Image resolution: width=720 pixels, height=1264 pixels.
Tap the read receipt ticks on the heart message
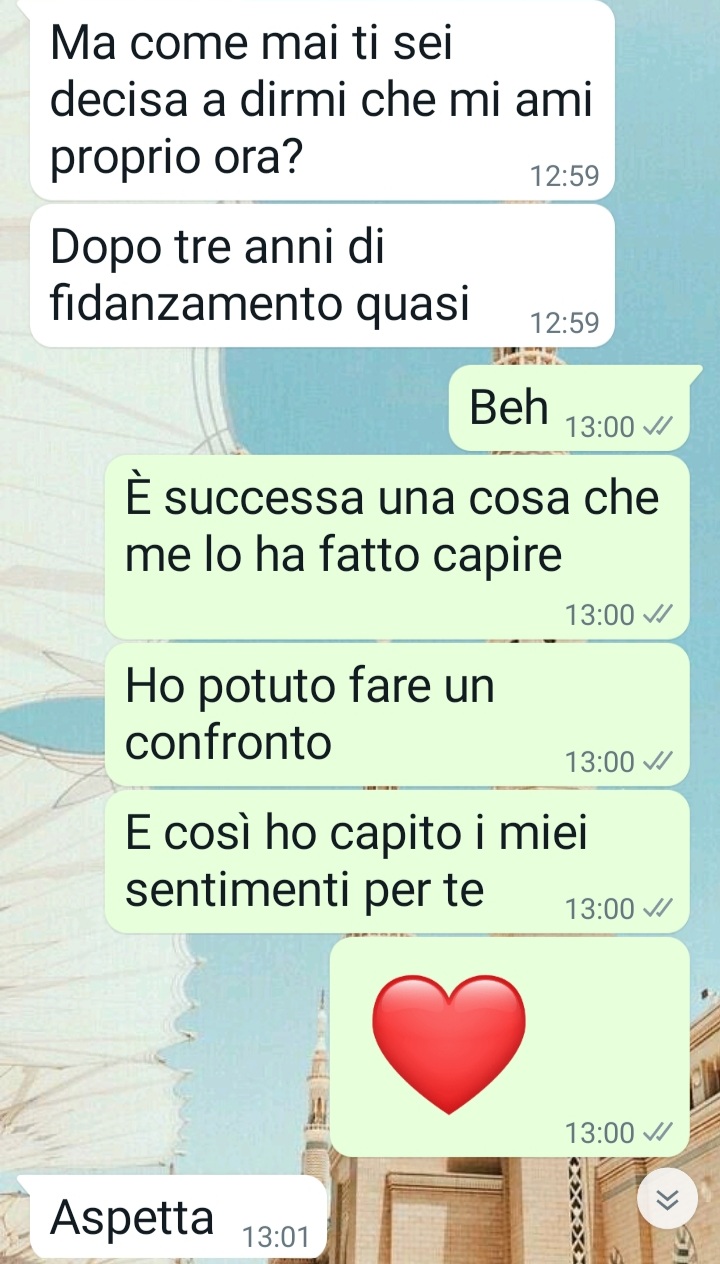pos(656,1133)
